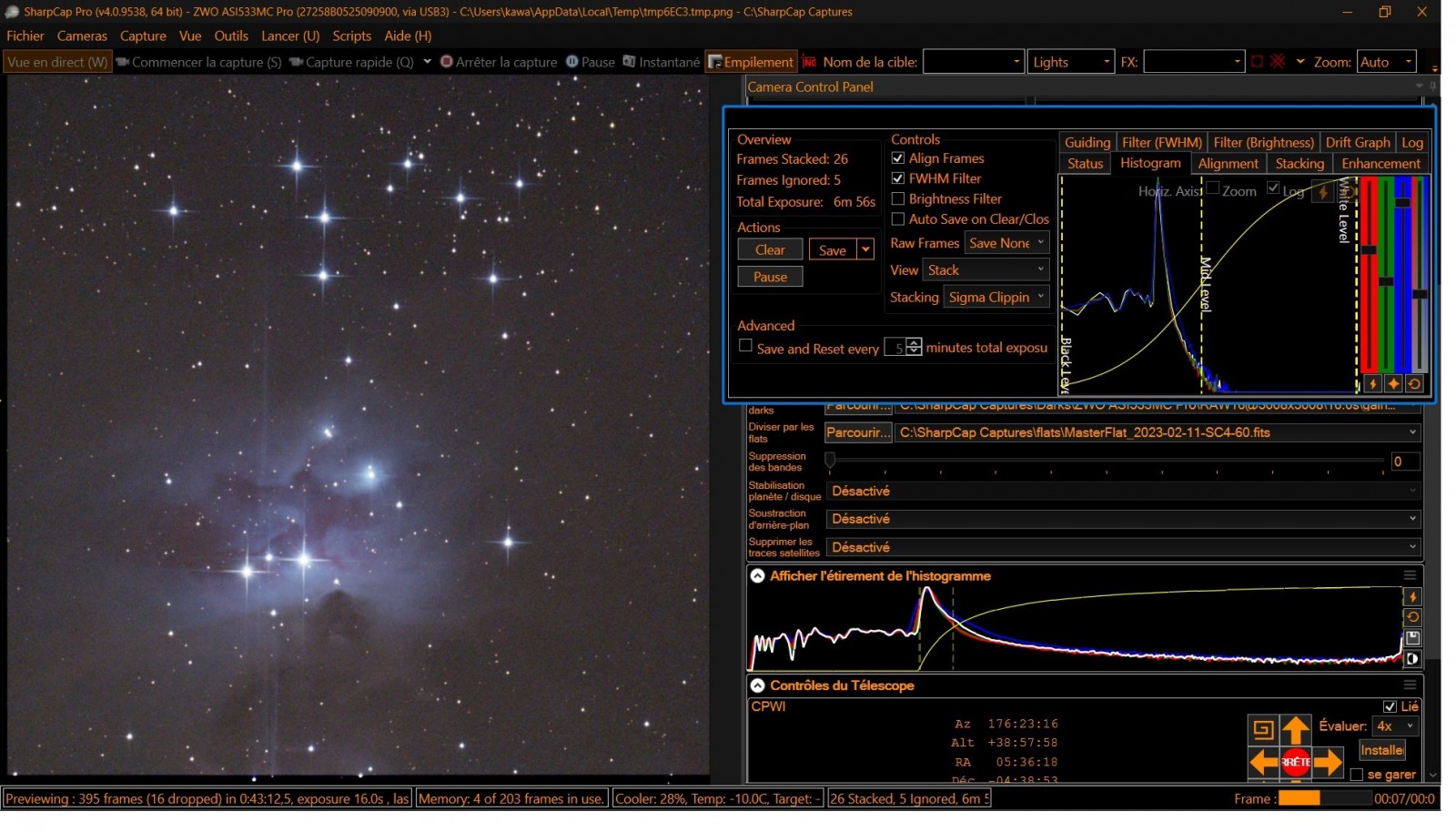1456x832 pixels.
Task: Toggle the Align Frames checkbox
Action: click(897, 158)
